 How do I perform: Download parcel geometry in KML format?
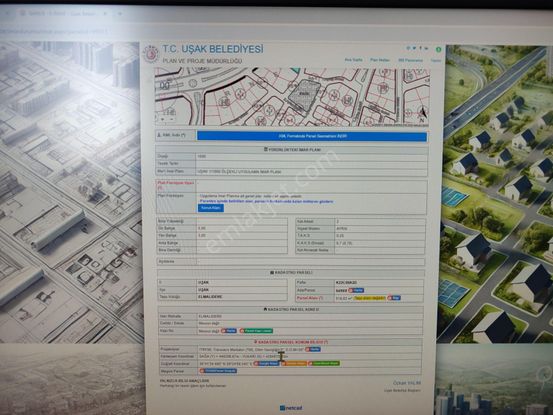tap(312, 136)
